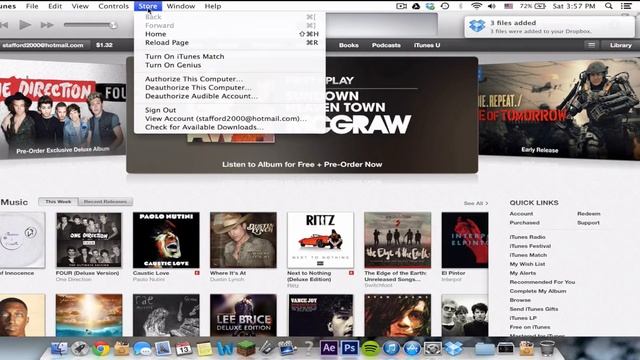Open the store list menu icon beside Library

pos(591,45)
